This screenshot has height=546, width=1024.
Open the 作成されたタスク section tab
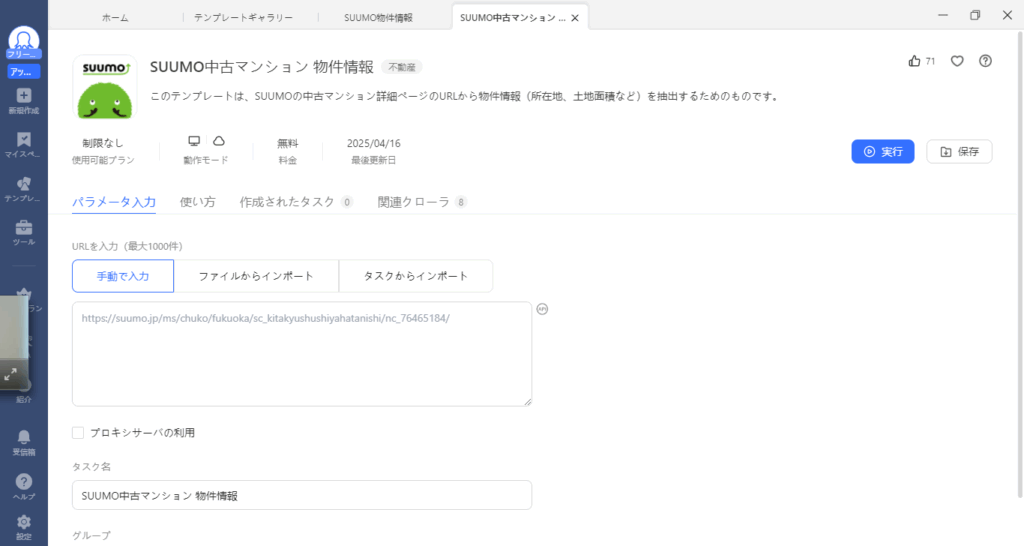[296, 202]
